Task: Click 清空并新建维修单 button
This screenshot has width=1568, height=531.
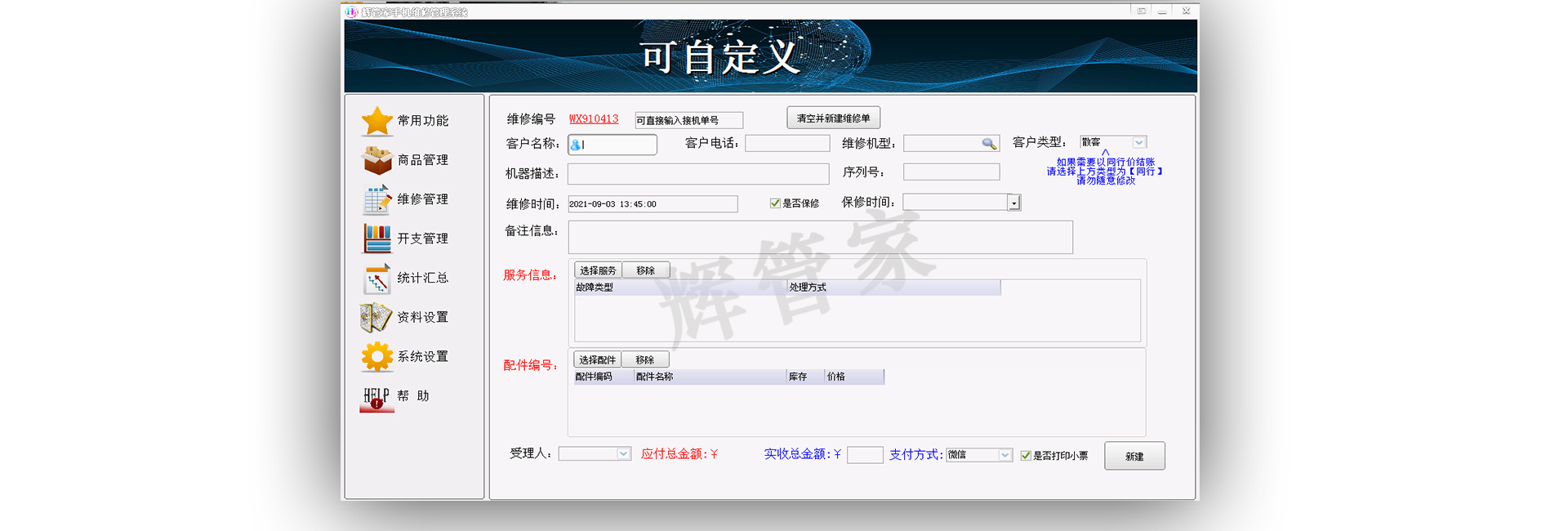Action: click(x=833, y=118)
